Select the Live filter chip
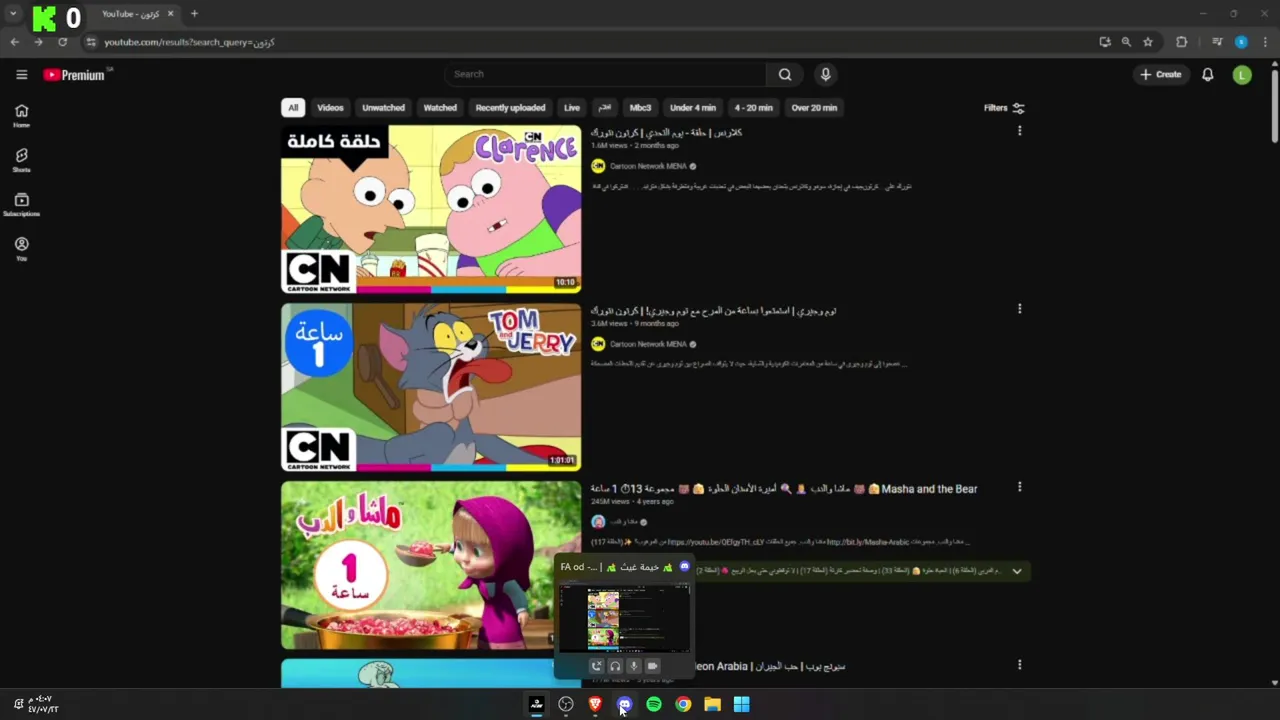This screenshot has height=720, width=1280. tap(572, 108)
